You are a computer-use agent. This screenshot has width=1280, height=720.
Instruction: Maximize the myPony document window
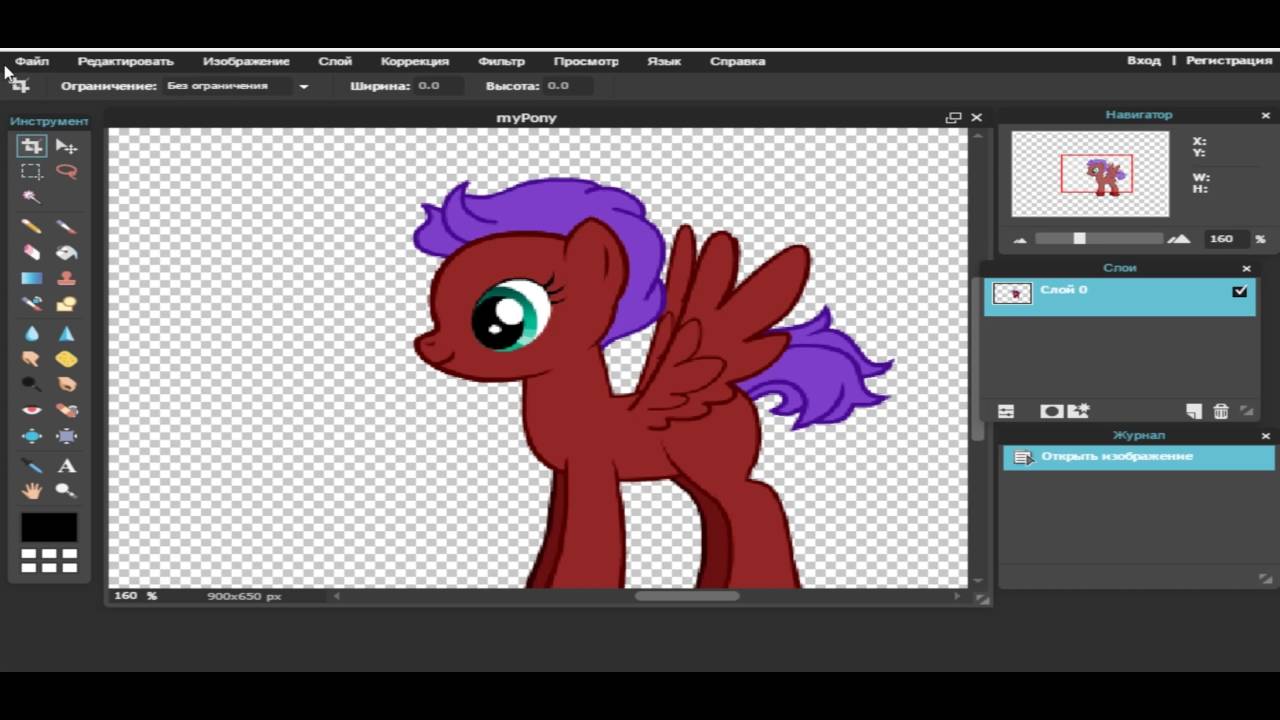click(953, 117)
